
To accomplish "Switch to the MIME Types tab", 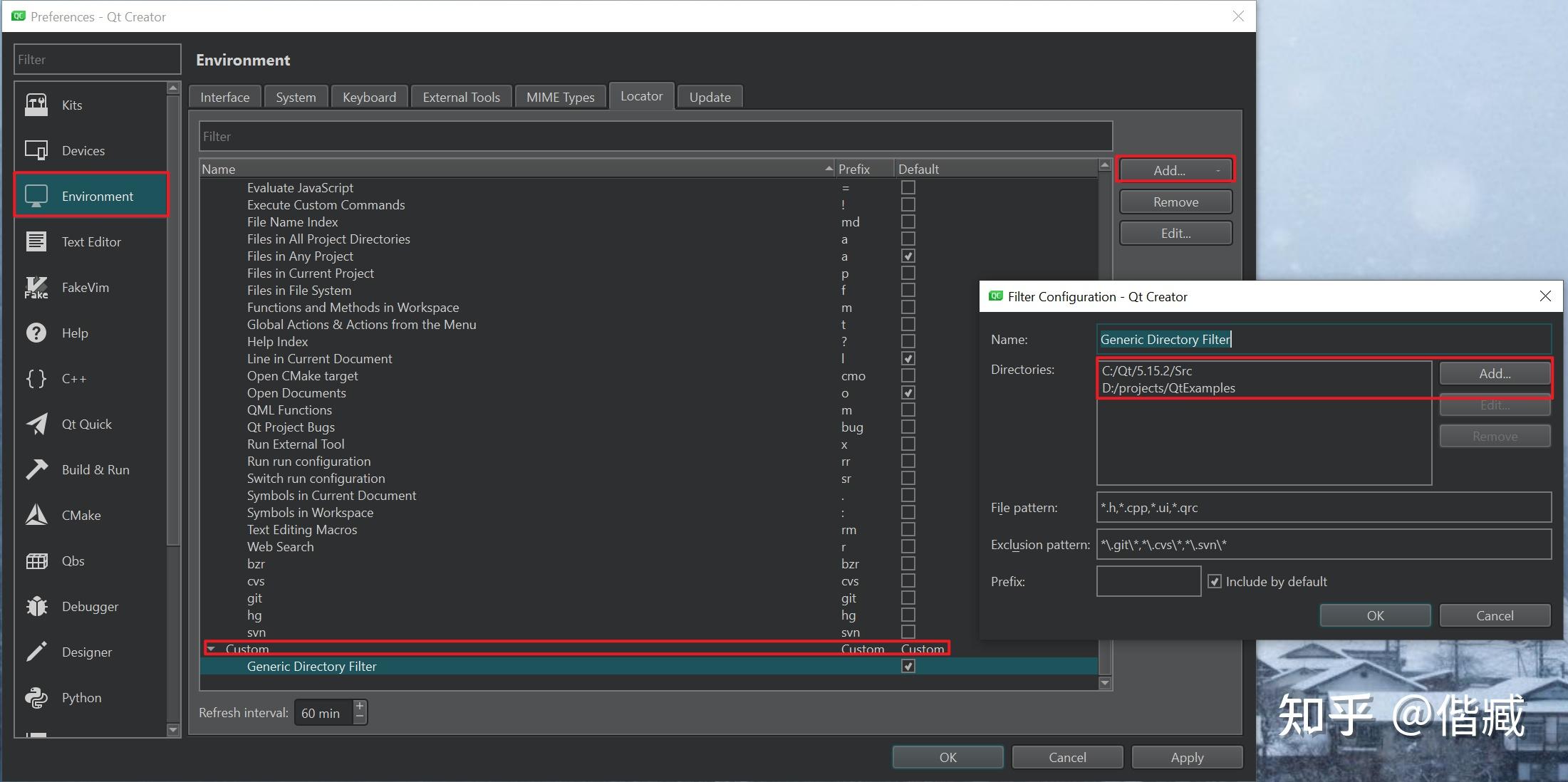I will pos(560,97).
